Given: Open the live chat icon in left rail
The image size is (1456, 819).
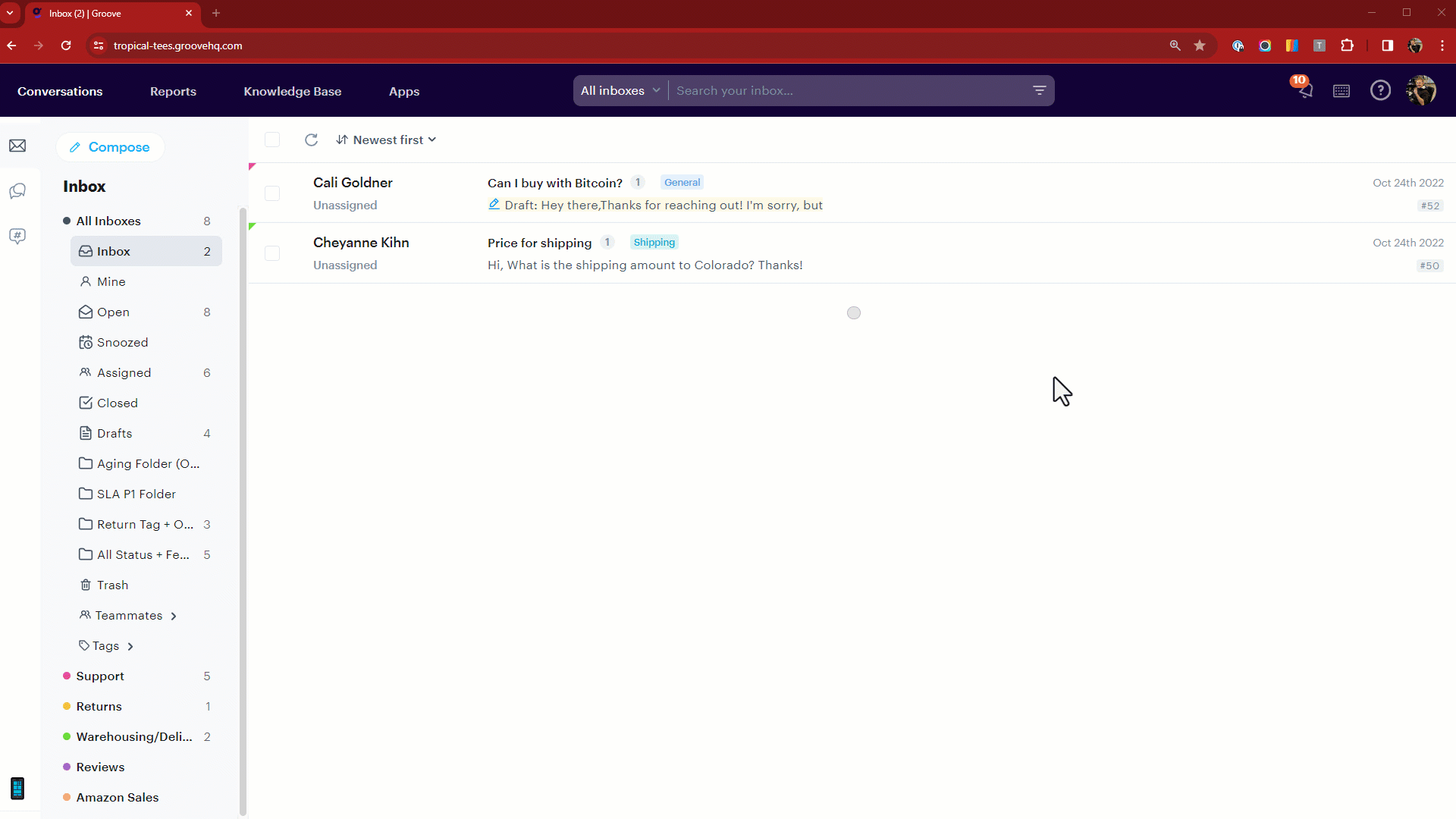Looking at the screenshot, I should [17, 191].
